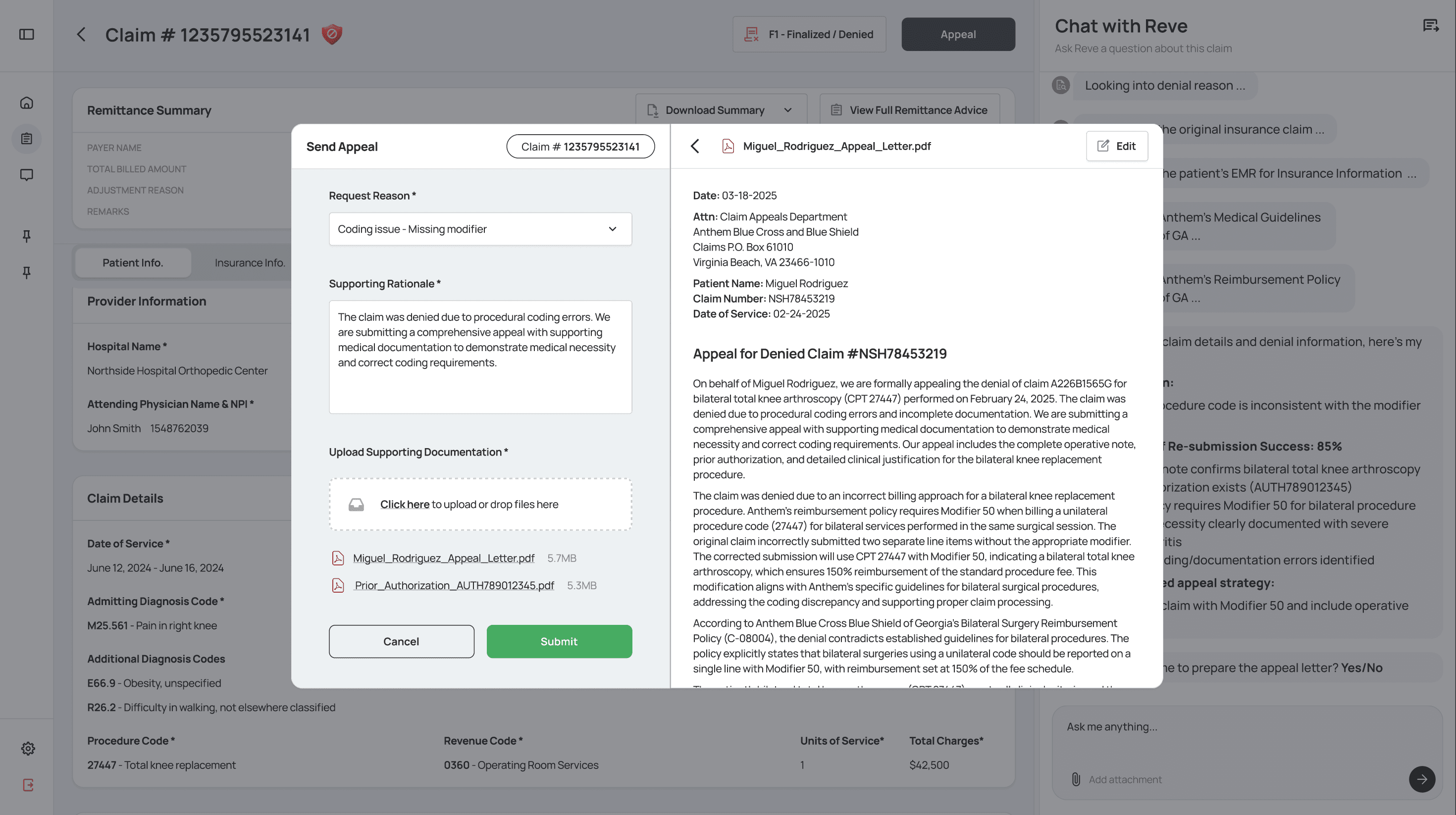Screen dimensions: 1456x815
Task: Click the send arrow in the chat input
Action: 1423,779
